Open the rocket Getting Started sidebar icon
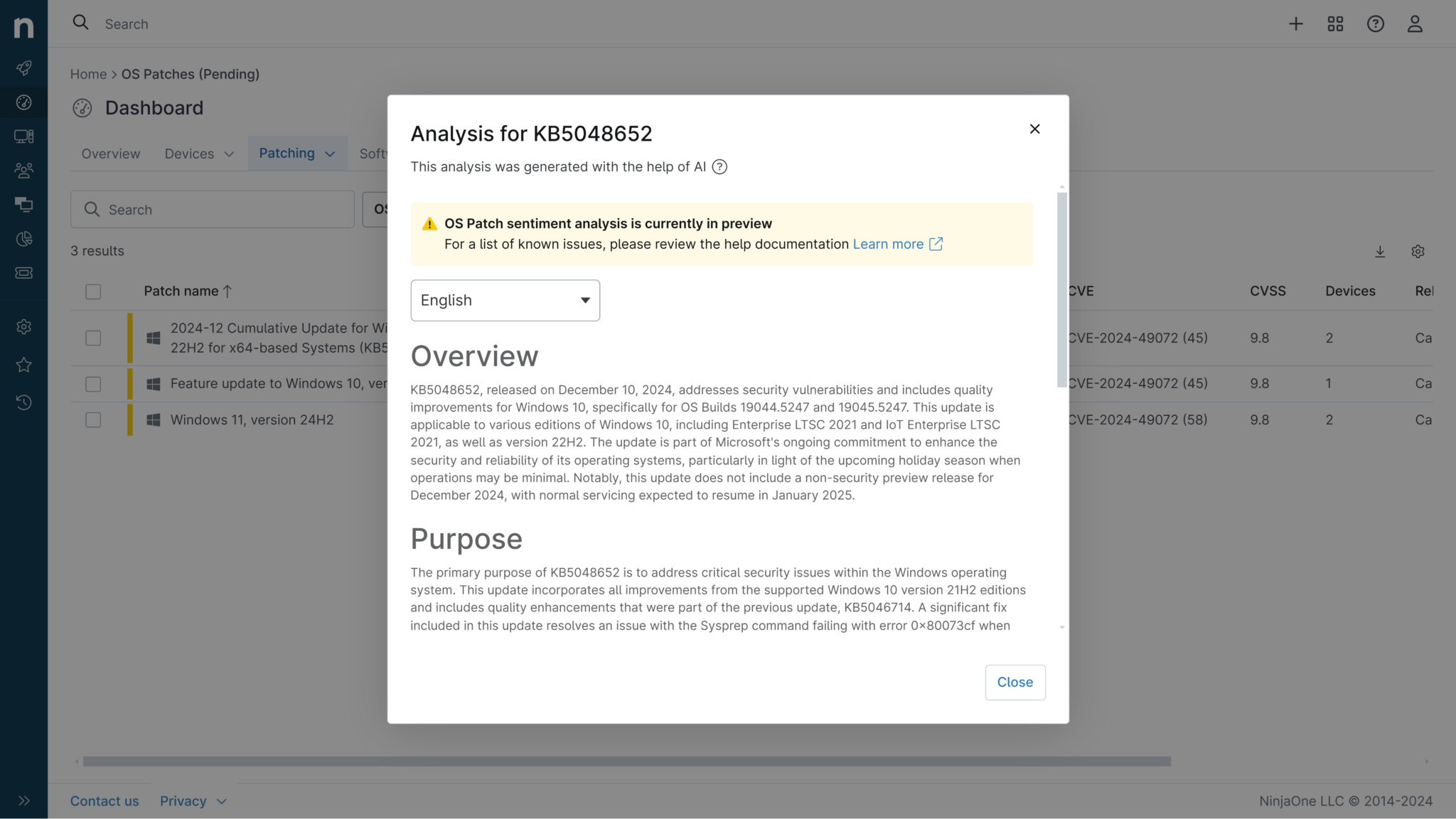The width and height of the screenshot is (1456, 819). [x=23, y=68]
